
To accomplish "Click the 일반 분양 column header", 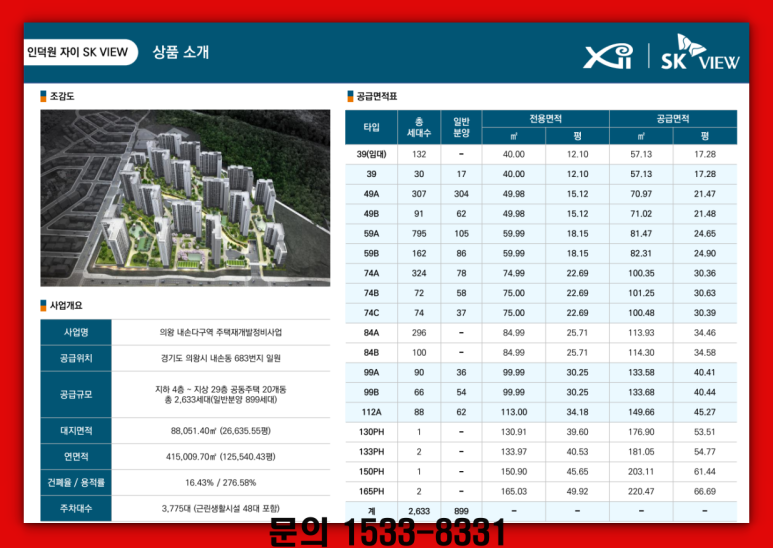I will [461, 127].
